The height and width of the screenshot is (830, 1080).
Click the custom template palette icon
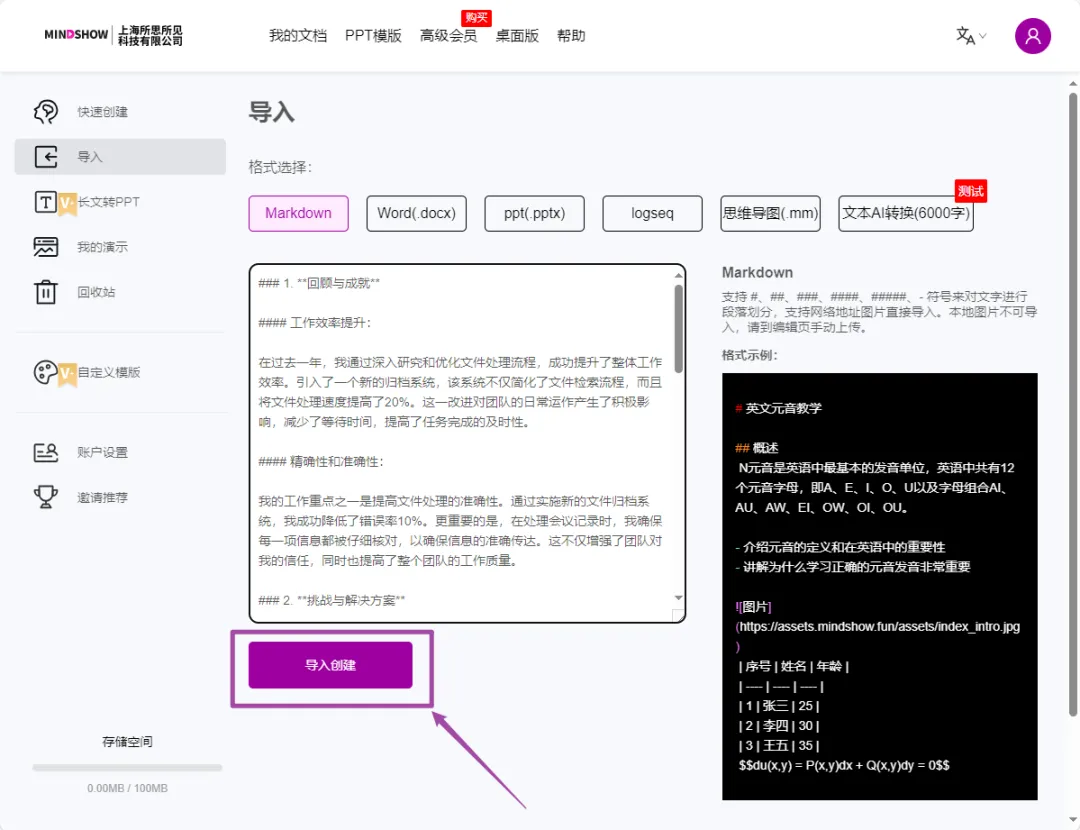(45, 372)
